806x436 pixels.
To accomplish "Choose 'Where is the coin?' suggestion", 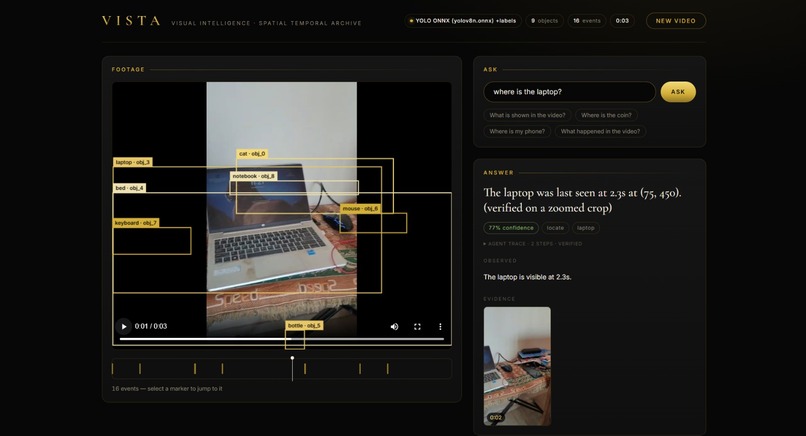I will [x=606, y=115].
